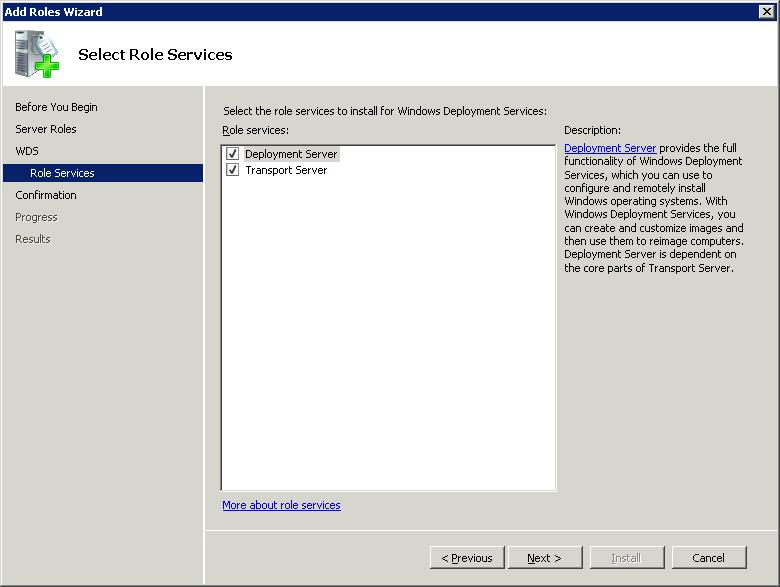Open More about role services link
Screen dimensions: 780x587
281,505
